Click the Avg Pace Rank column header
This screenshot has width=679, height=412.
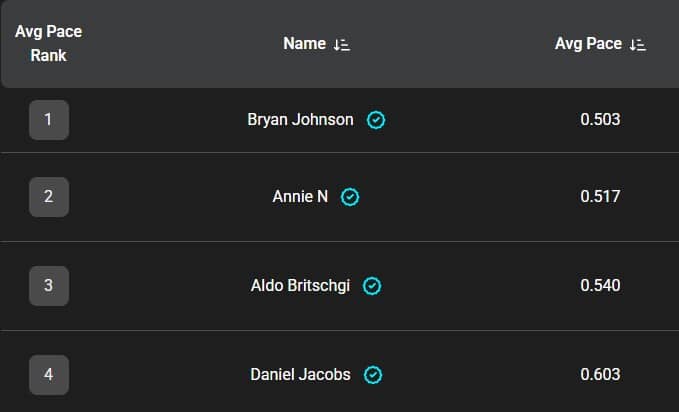49,43
